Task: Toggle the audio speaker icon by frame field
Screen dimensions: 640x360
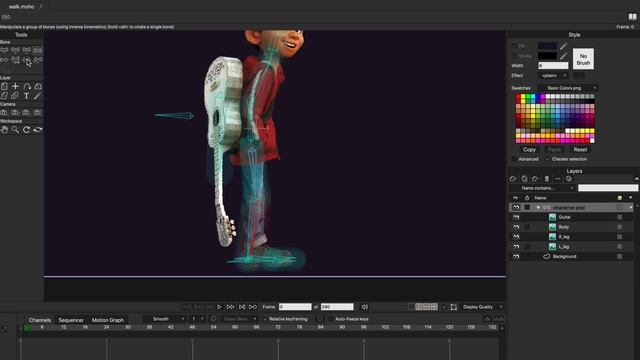Action: tap(364, 307)
